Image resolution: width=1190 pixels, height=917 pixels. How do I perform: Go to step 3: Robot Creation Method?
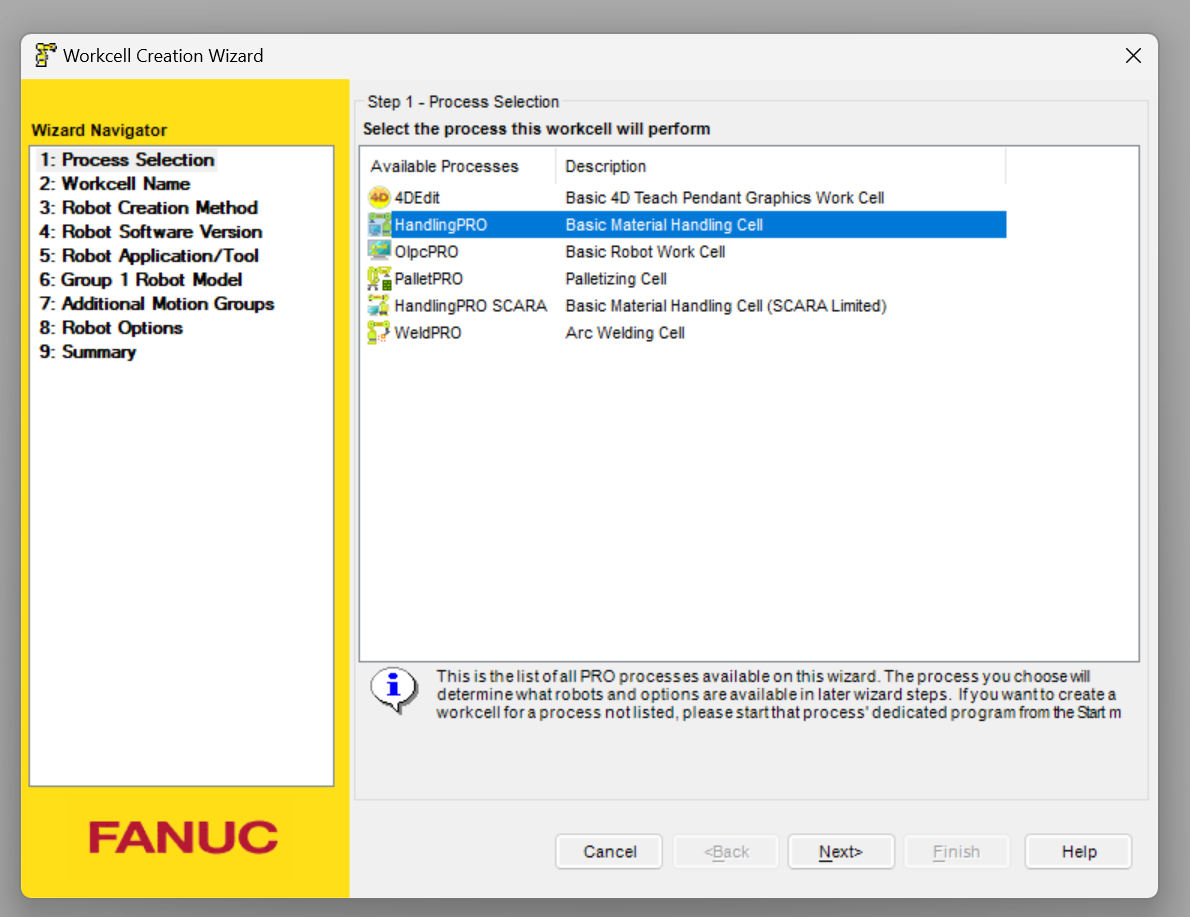[149, 208]
